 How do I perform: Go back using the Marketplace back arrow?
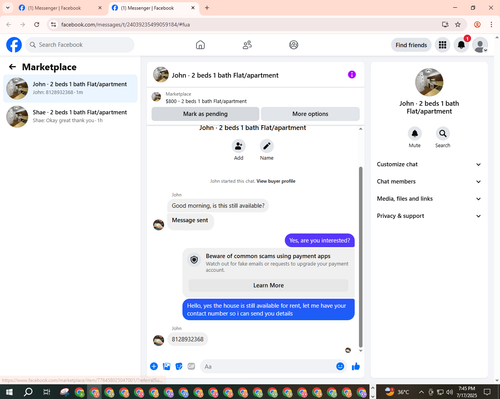click(12, 67)
